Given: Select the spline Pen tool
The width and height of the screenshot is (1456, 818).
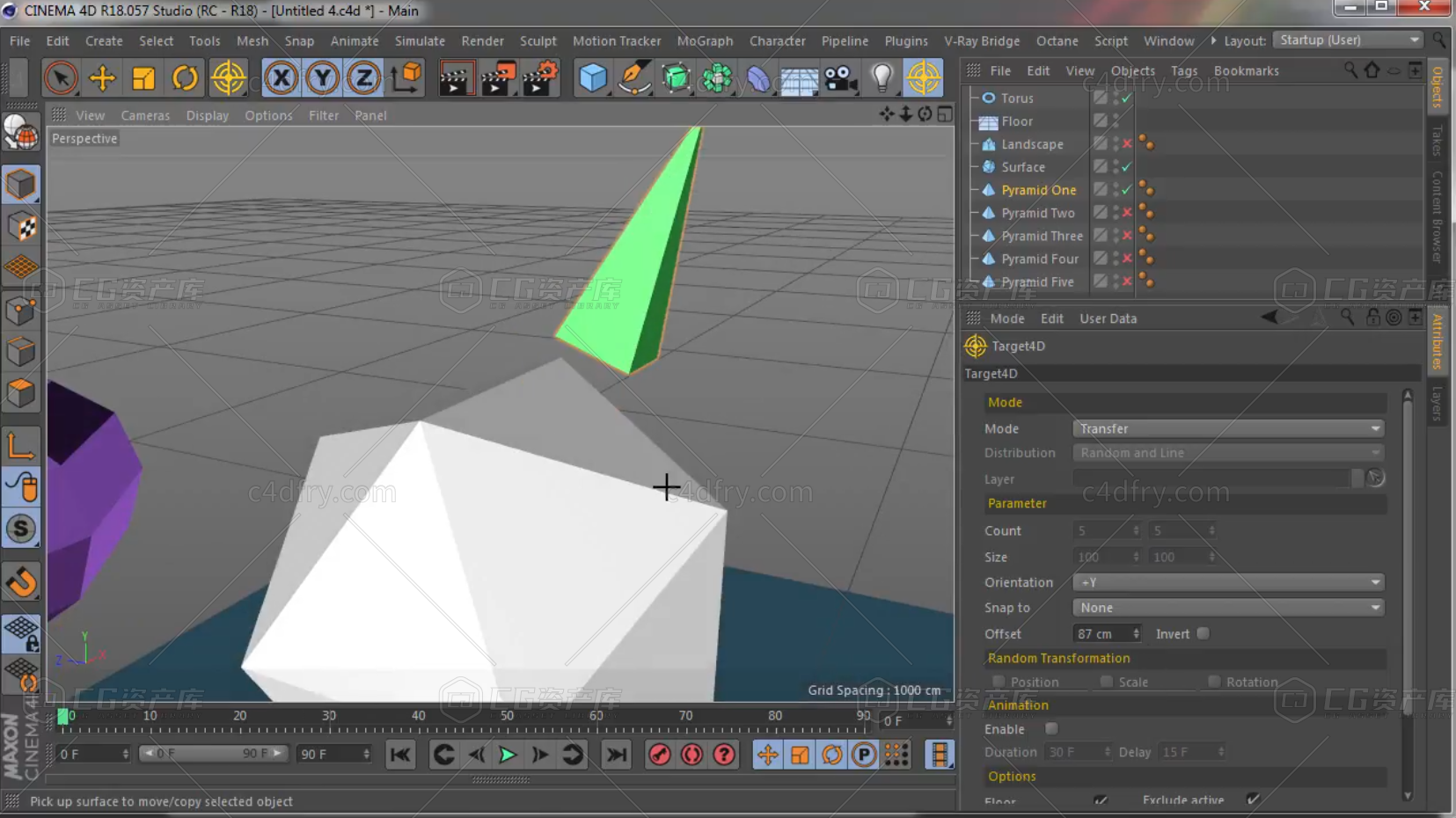Looking at the screenshot, I should (x=634, y=78).
